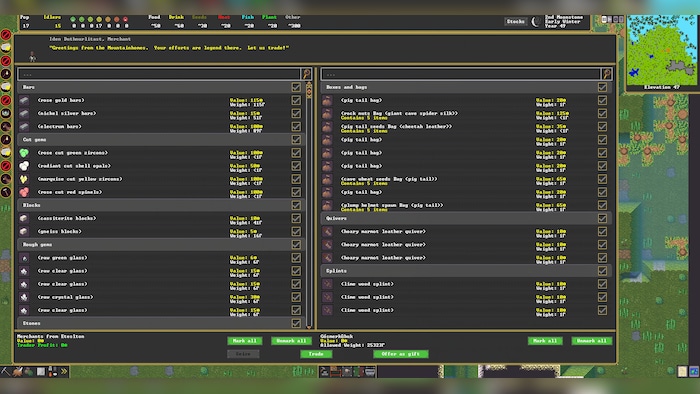Select the raw green glass row text
The height and width of the screenshot is (394, 700).
click(x=62, y=258)
